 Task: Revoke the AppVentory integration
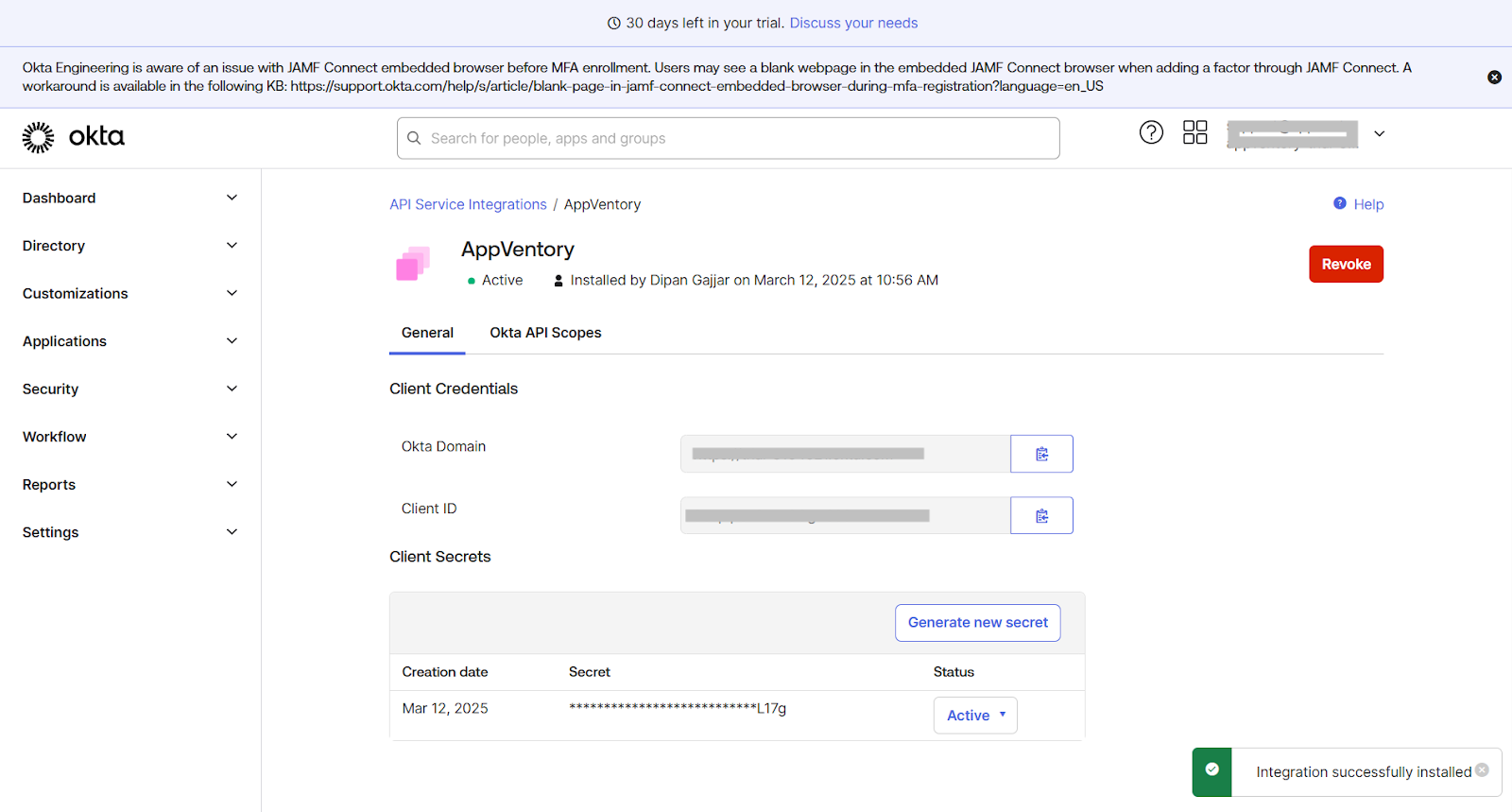pyautogui.click(x=1346, y=265)
